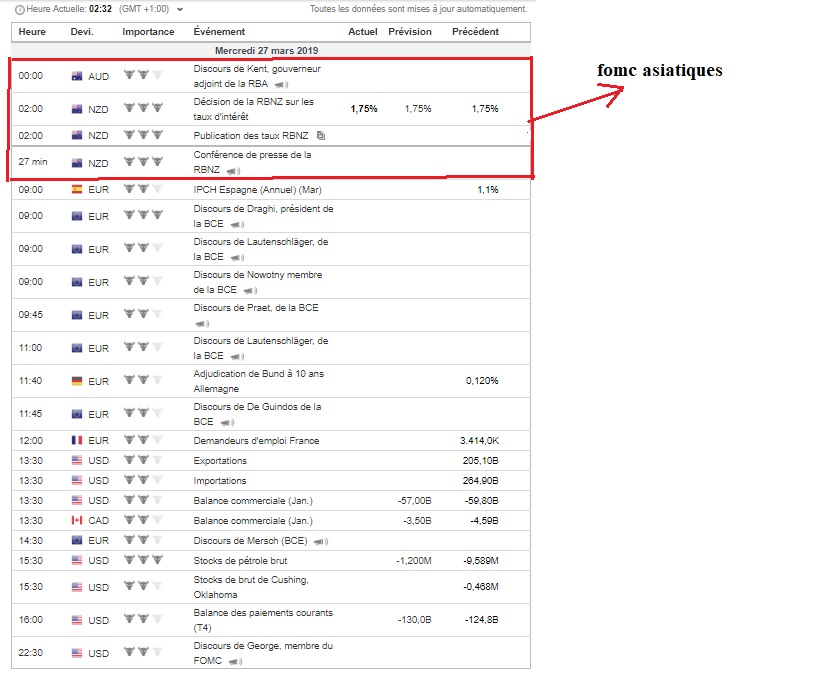The height and width of the screenshot is (675, 815).
Task: Open Balance des paiements courants (T4)
Action: [263, 620]
